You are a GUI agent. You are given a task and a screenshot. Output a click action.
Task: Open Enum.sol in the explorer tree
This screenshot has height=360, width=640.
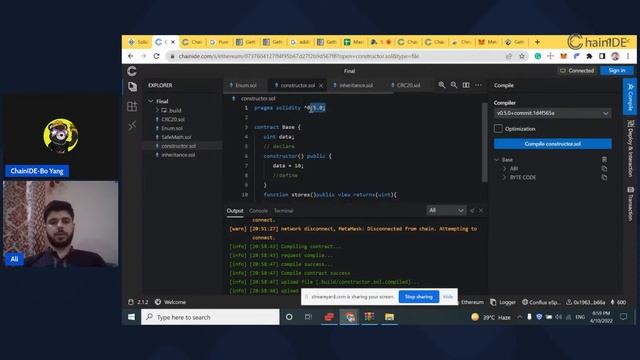pos(172,128)
